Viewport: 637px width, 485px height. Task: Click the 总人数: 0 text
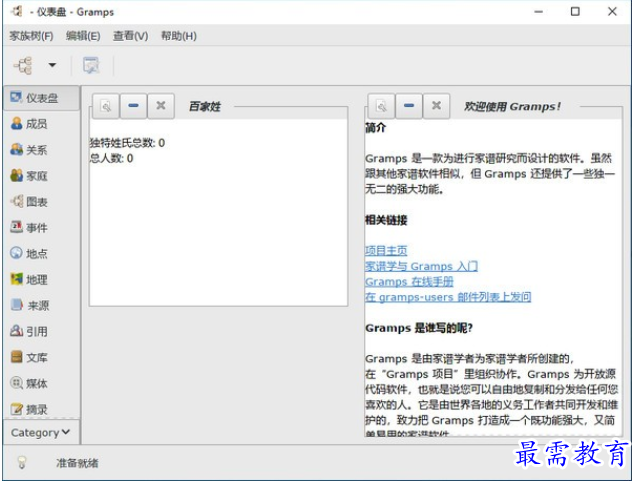click(111, 158)
